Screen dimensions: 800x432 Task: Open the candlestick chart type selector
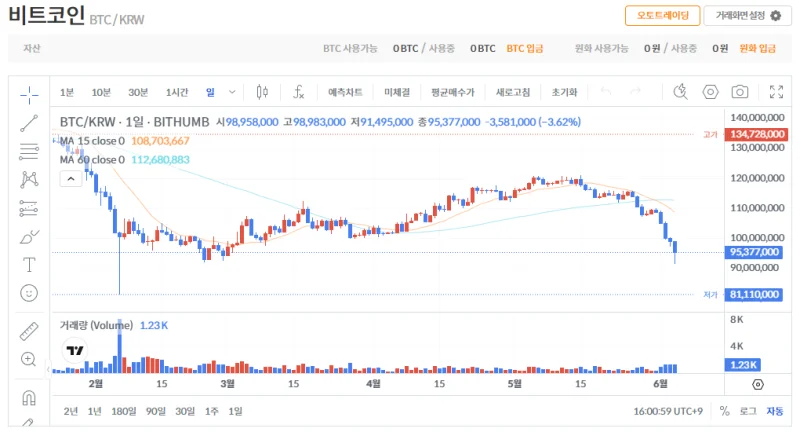[262, 92]
